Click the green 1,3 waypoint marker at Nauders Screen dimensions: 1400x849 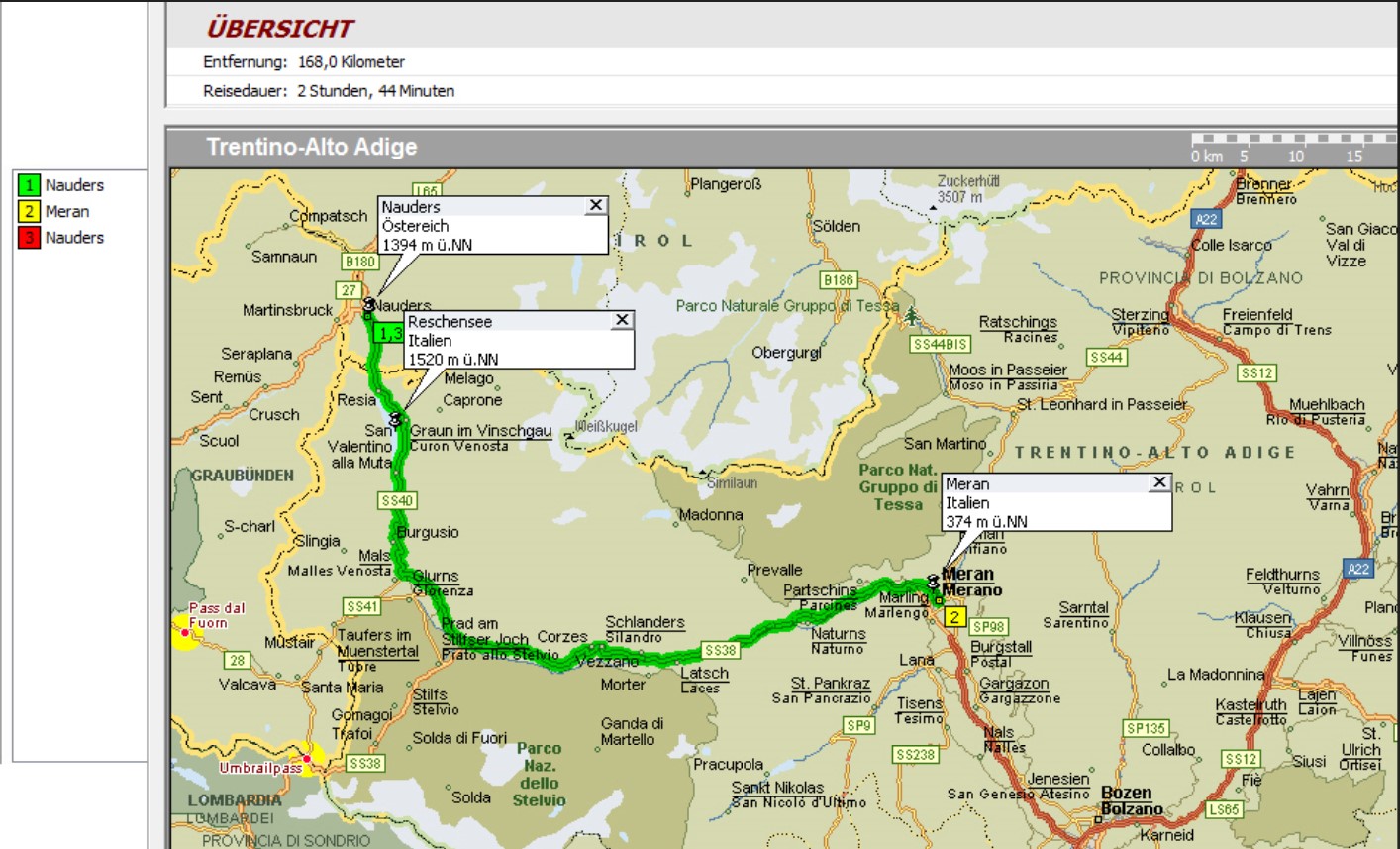click(389, 334)
